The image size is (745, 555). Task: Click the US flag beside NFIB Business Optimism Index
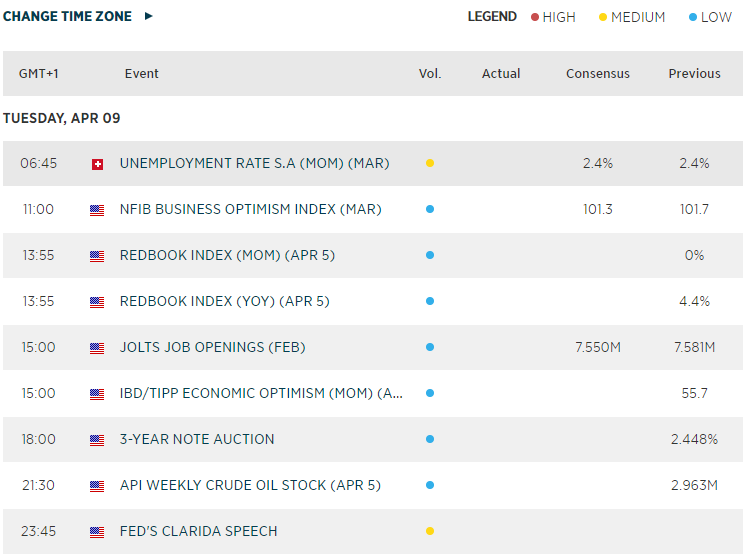click(x=97, y=210)
